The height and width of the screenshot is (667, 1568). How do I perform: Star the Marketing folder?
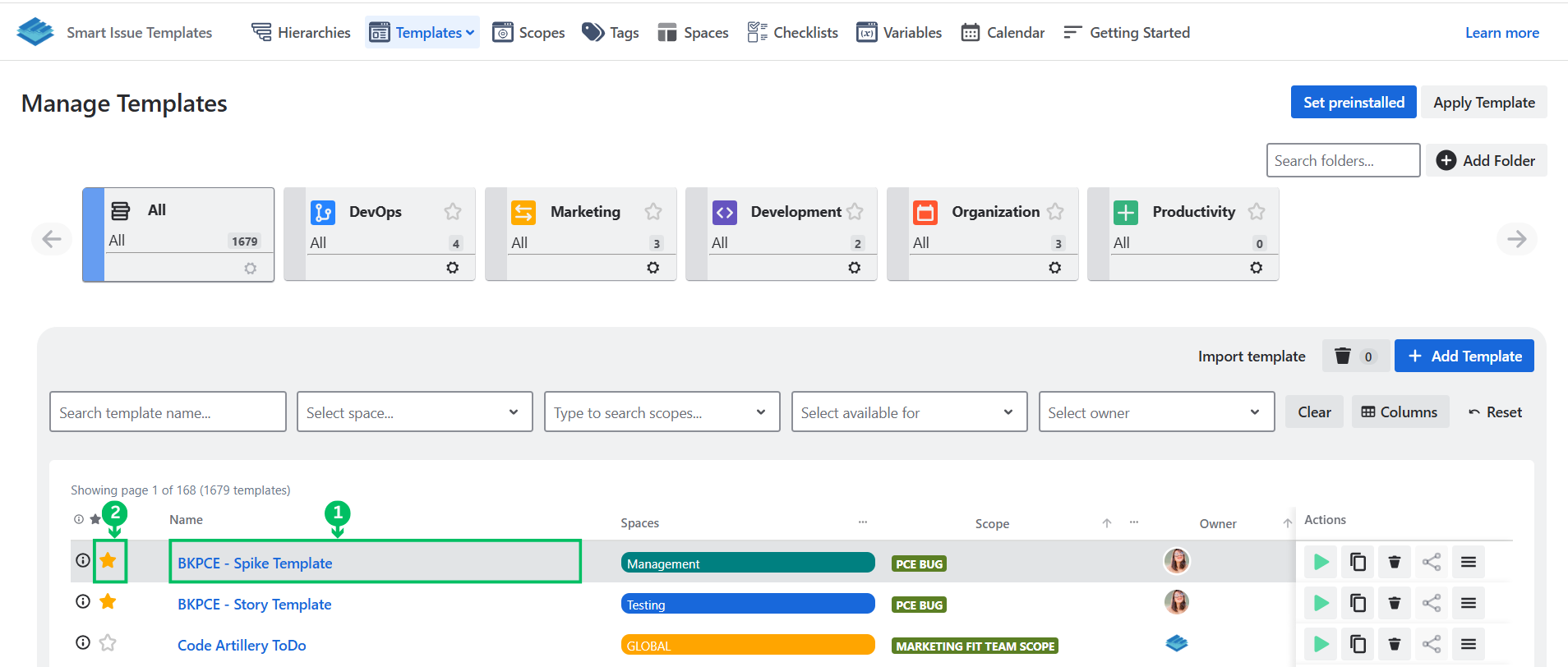(653, 212)
